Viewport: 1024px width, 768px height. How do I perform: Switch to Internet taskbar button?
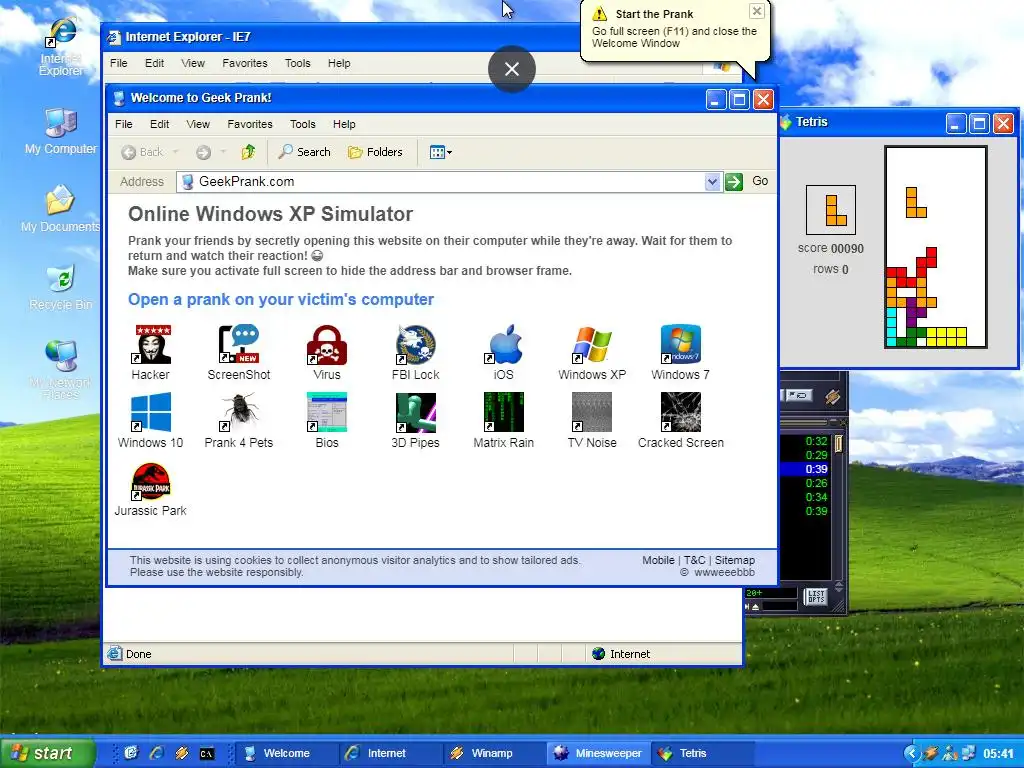coord(391,753)
